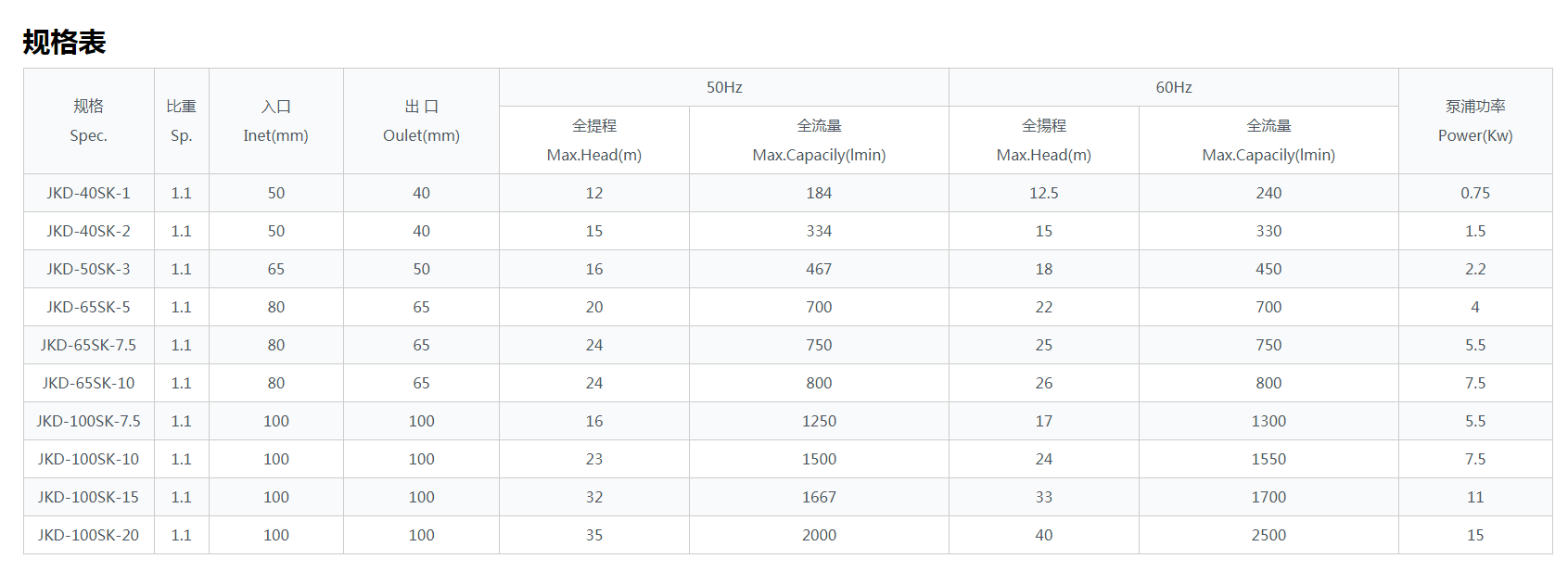Select the 12.5 max head cell
1568x572 pixels.
[1043, 193]
